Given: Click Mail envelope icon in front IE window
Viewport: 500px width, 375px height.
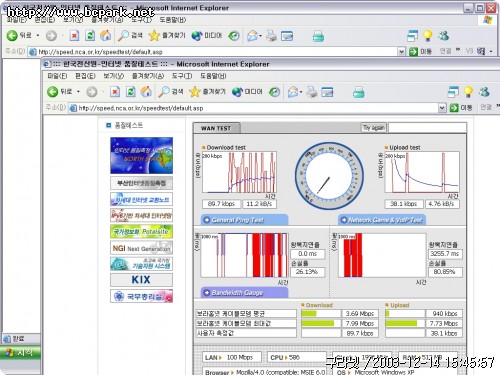Looking at the screenshot, I should [292, 92].
